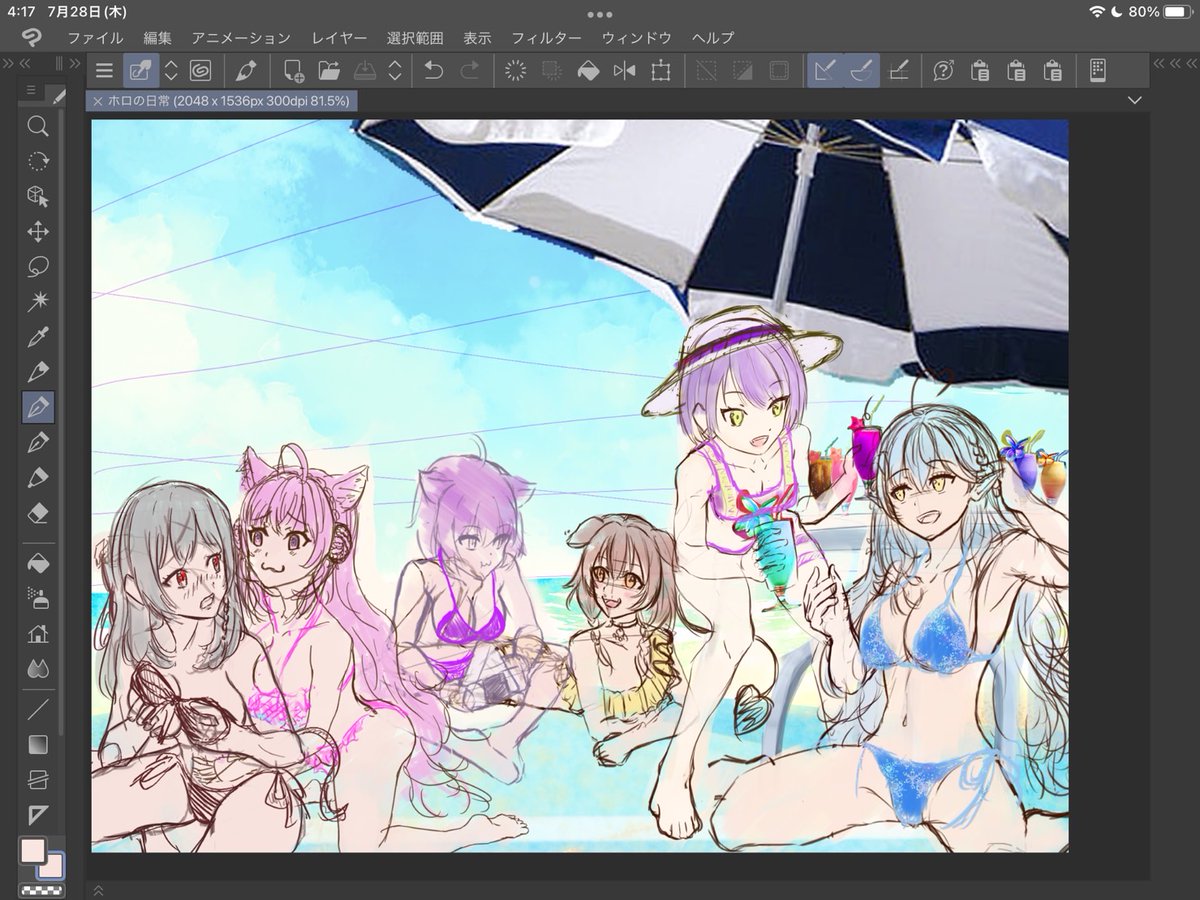Open the ウィンドウ menu
Image resolution: width=1200 pixels, height=900 pixels.
click(x=636, y=38)
